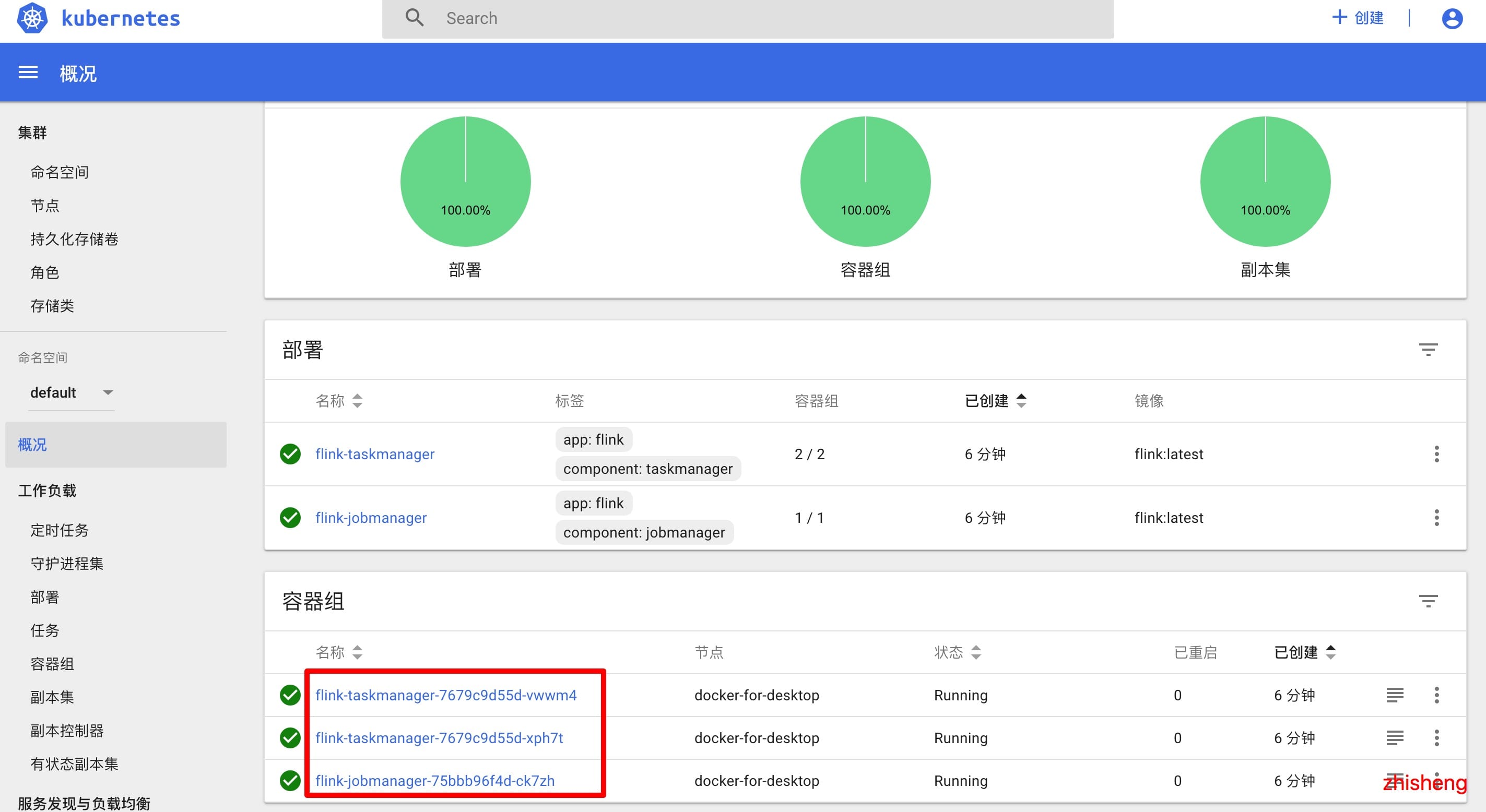Sort pods by created time arrow
Viewport: 1486px width, 812px height.
[1330, 652]
